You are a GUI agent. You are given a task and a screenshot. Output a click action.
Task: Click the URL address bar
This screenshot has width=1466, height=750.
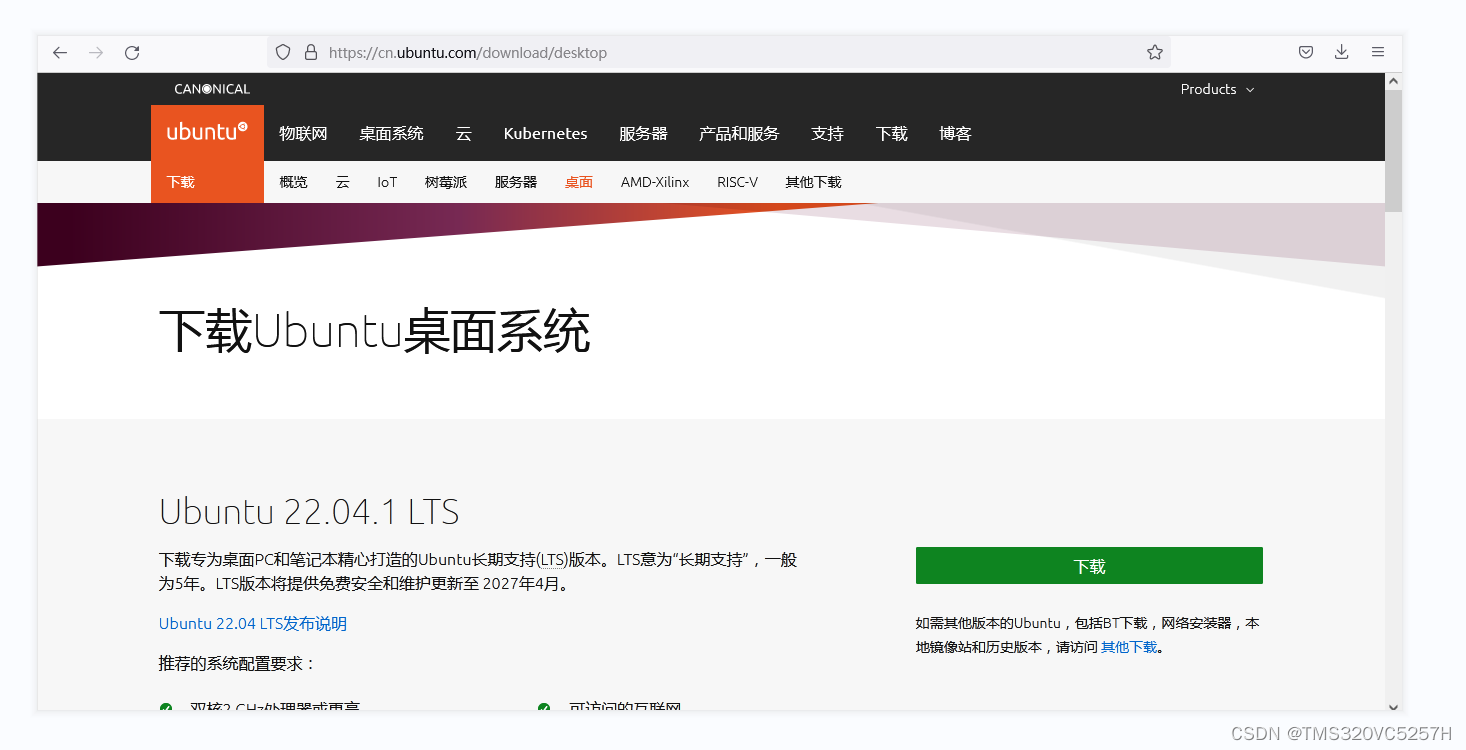(x=718, y=52)
